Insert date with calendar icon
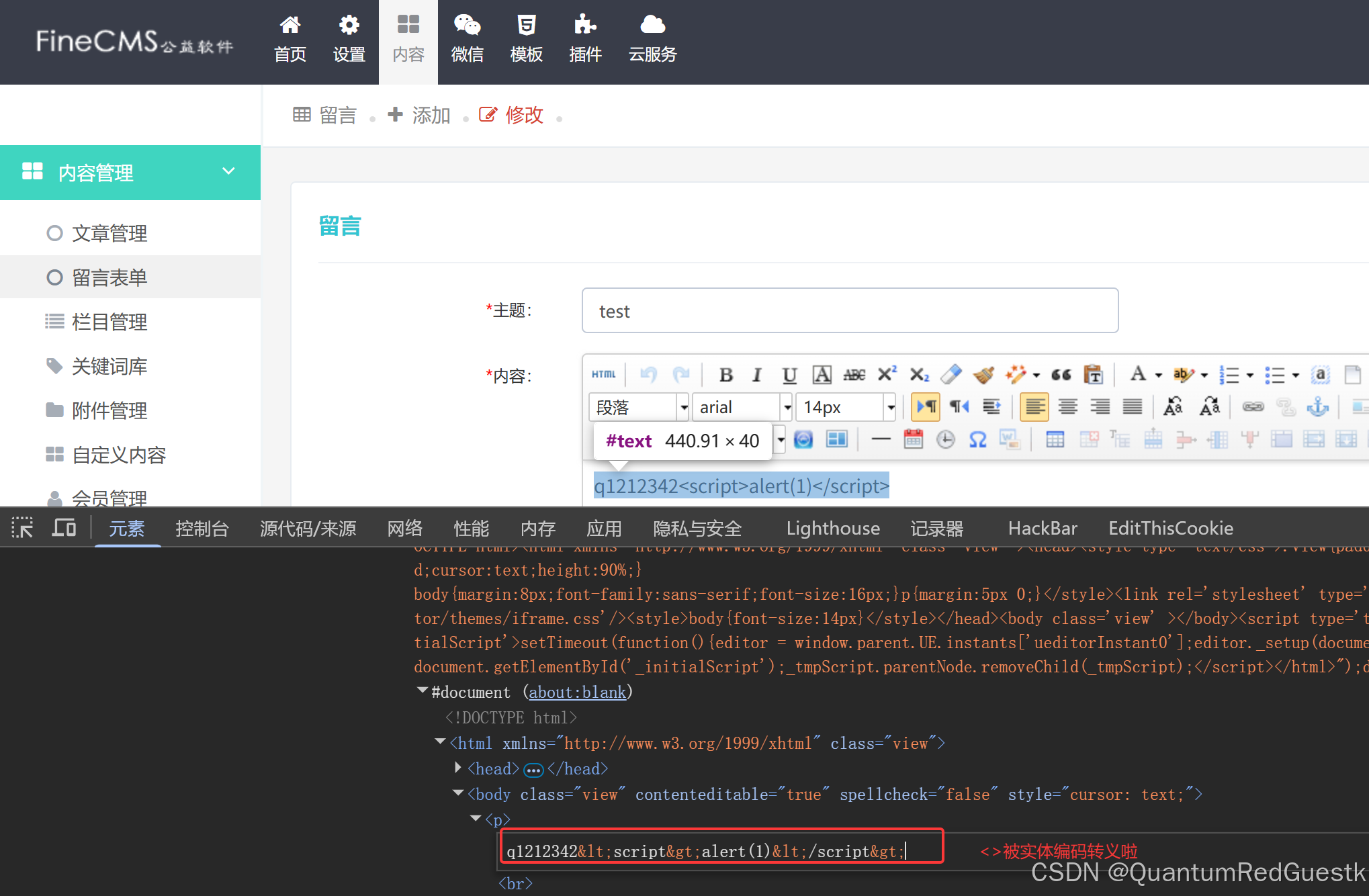Image resolution: width=1369 pixels, height=896 pixels. tap(913, 440)
